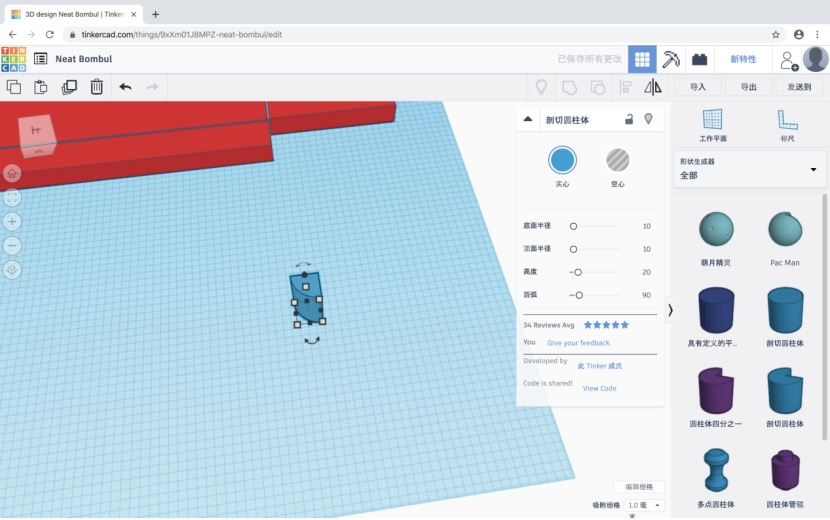Invite collaborator with add-person icon

[789, 60]
